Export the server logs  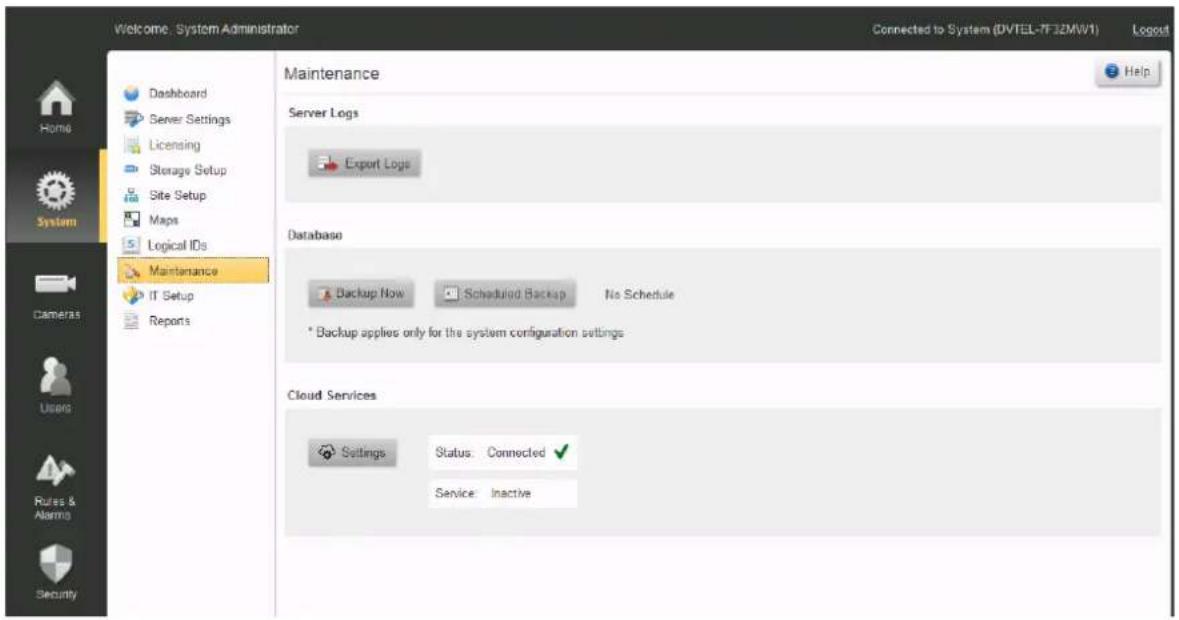(x=364, y=163)
